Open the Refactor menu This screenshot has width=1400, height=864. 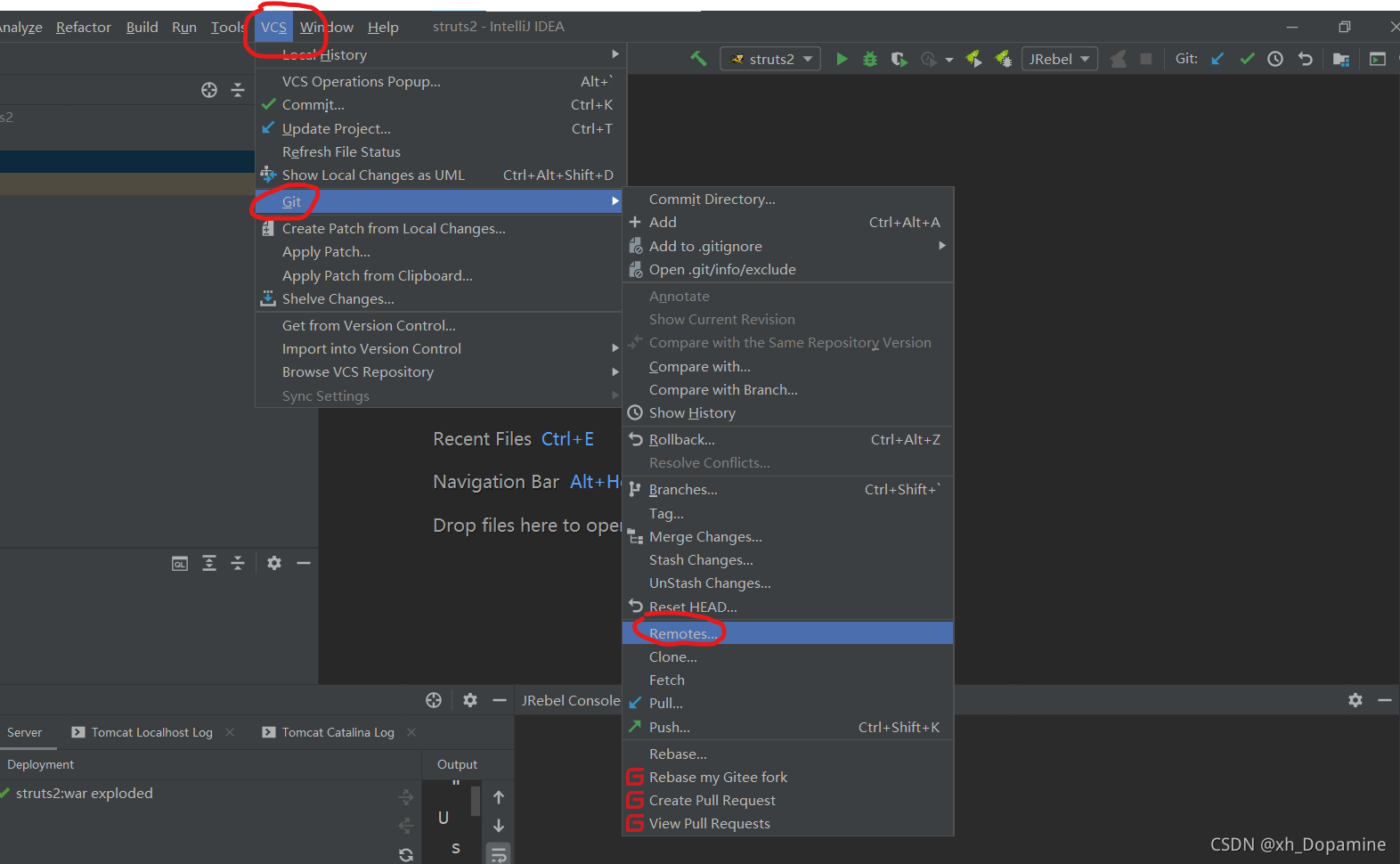(84, 27)
